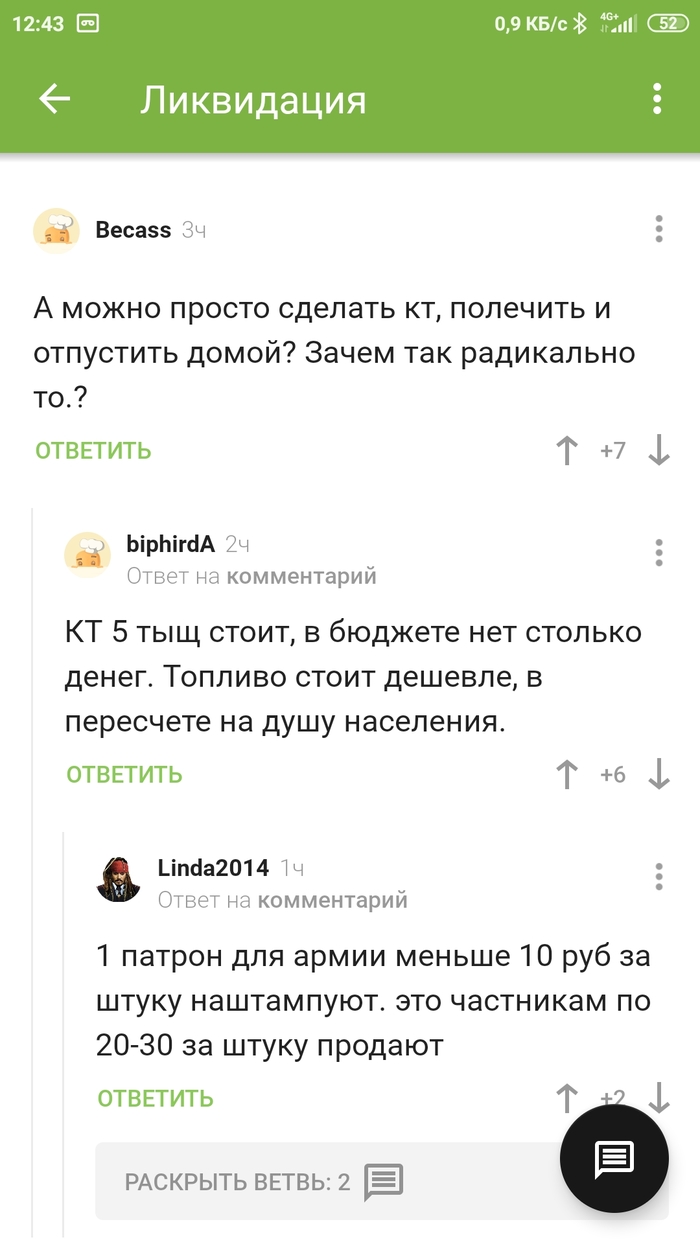Open the header overflow menu
Screen dimensions: 700x1244
[657, 99]
